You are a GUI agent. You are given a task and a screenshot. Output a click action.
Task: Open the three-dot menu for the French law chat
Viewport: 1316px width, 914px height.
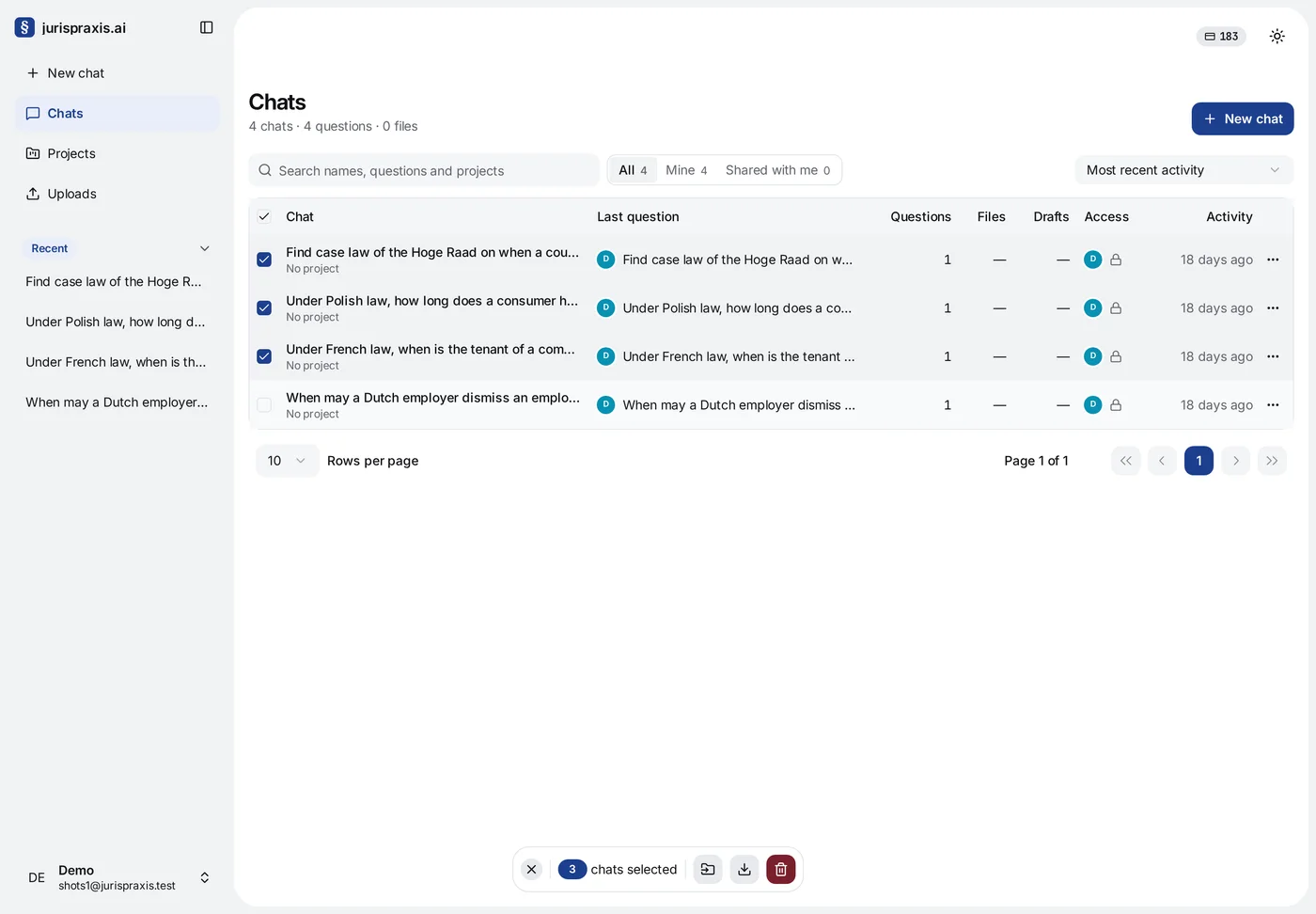[1273, 356]
